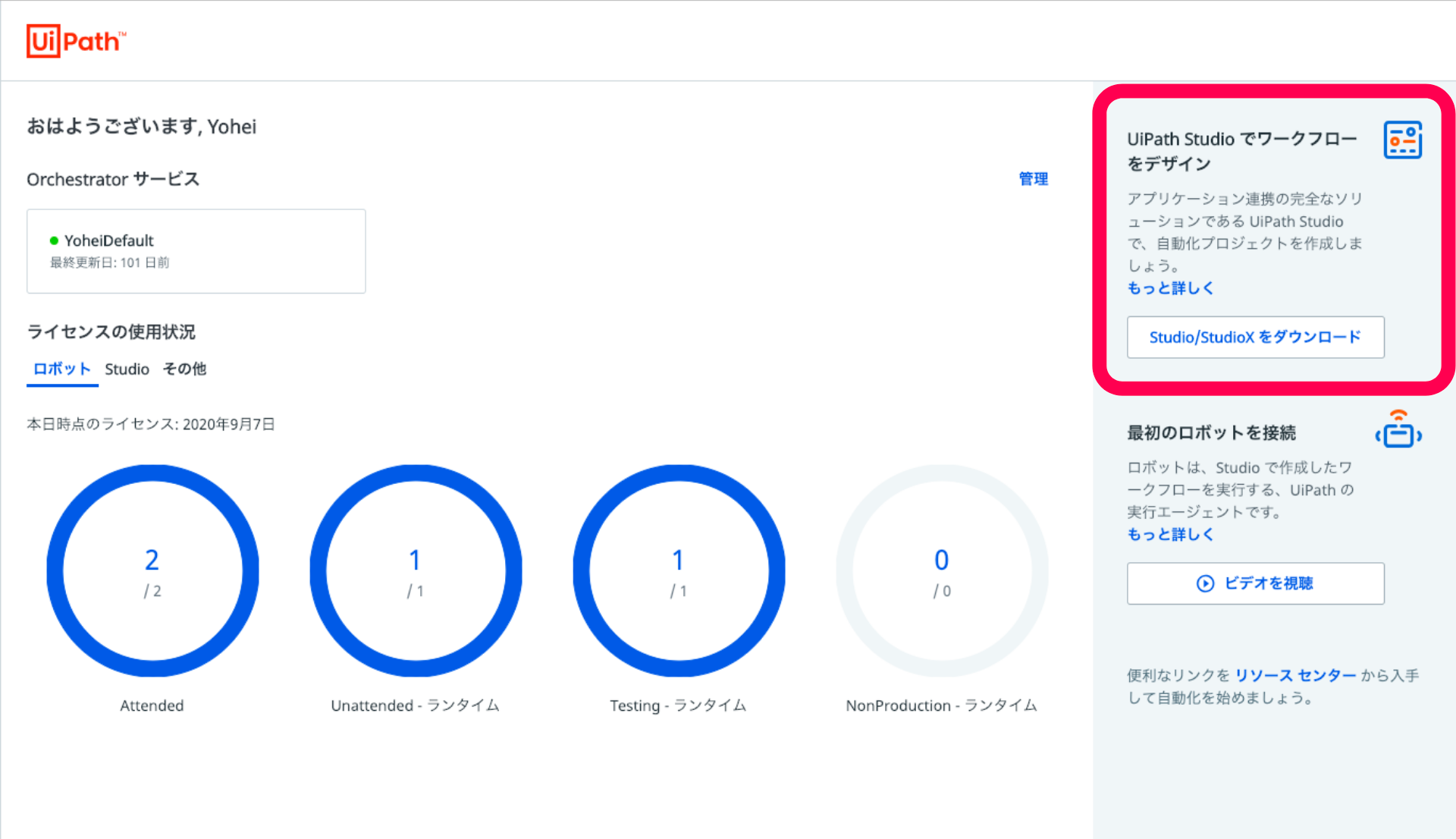Open the リソース センター link

(1295, 676)
